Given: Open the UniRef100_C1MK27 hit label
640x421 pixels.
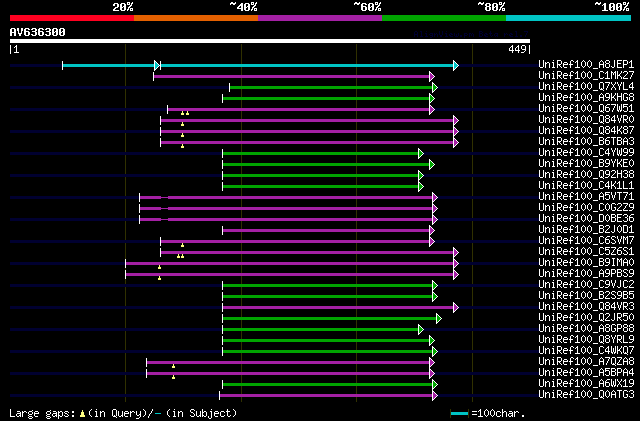Looking at the screenshot, I should (x=586, y=76).
